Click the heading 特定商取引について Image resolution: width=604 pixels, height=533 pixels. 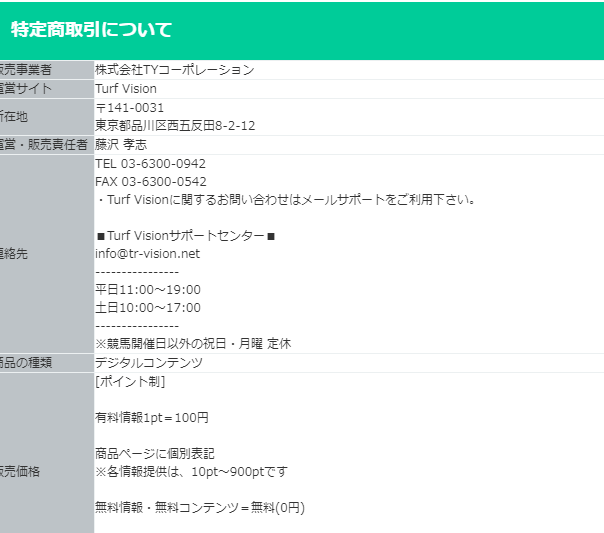click(91, 30)
